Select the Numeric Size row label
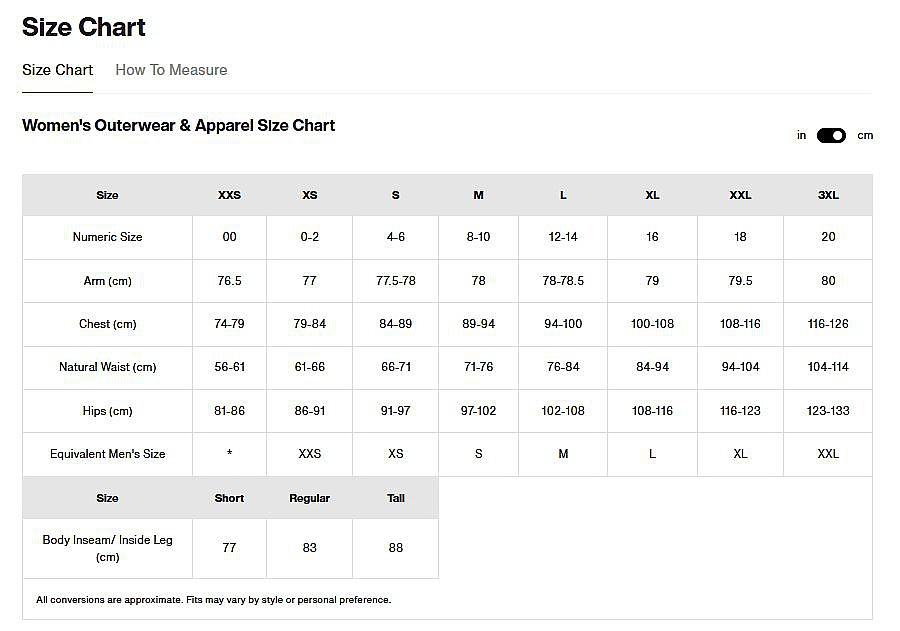Screen dimensions: 900x631 [107, 237]
